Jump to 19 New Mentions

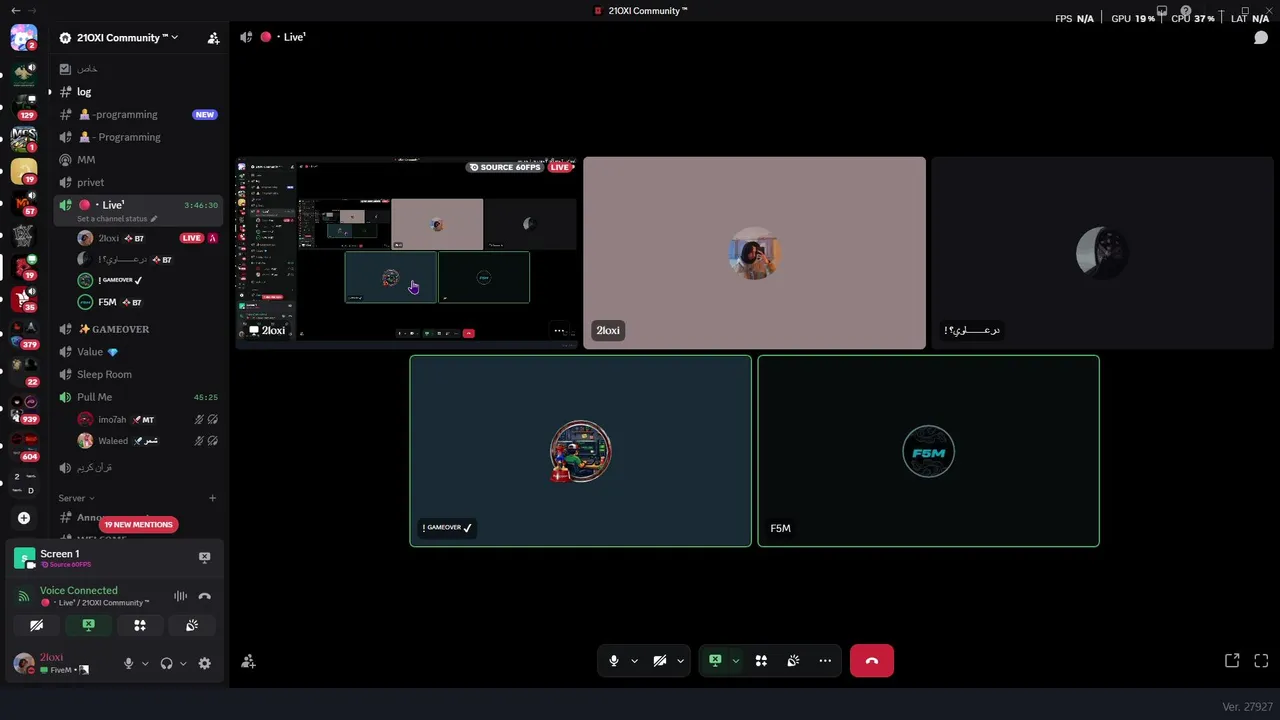(138, 525)
